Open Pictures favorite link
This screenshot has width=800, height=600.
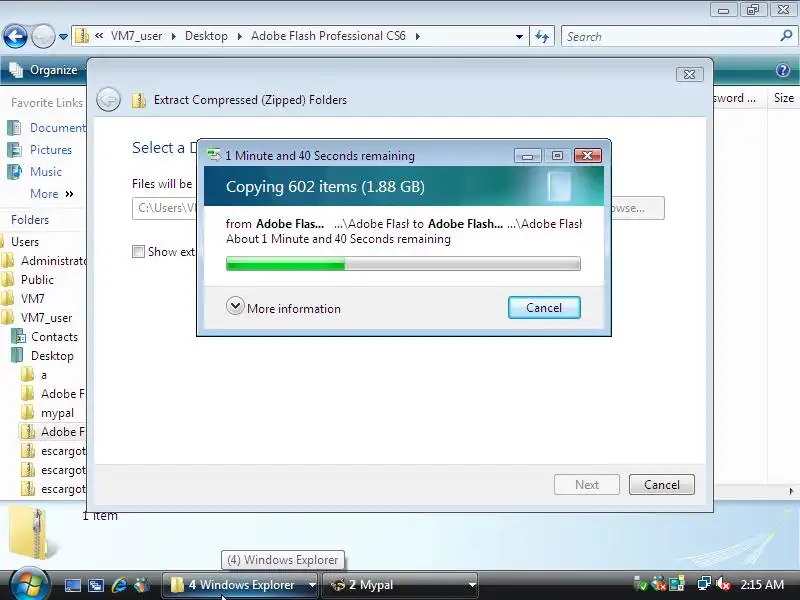click(40, 149)
